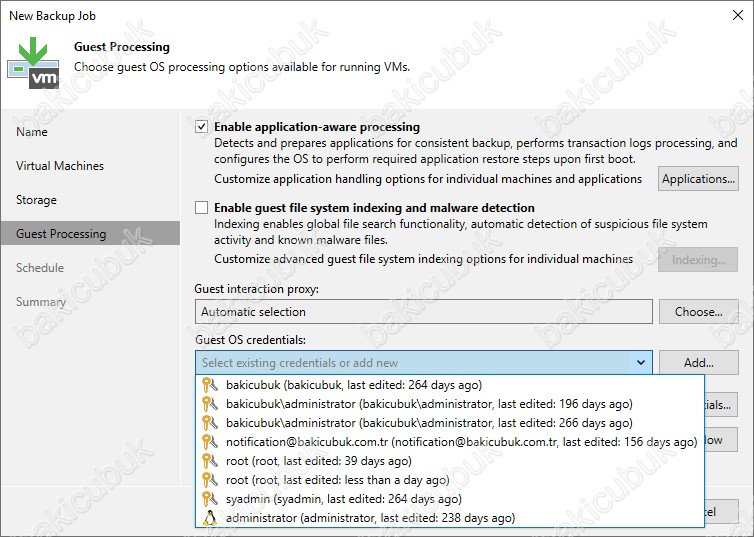
Task: Click Linux penguin icon beside administrator credential
Action: pyautogui.click(x=210, y=518)
